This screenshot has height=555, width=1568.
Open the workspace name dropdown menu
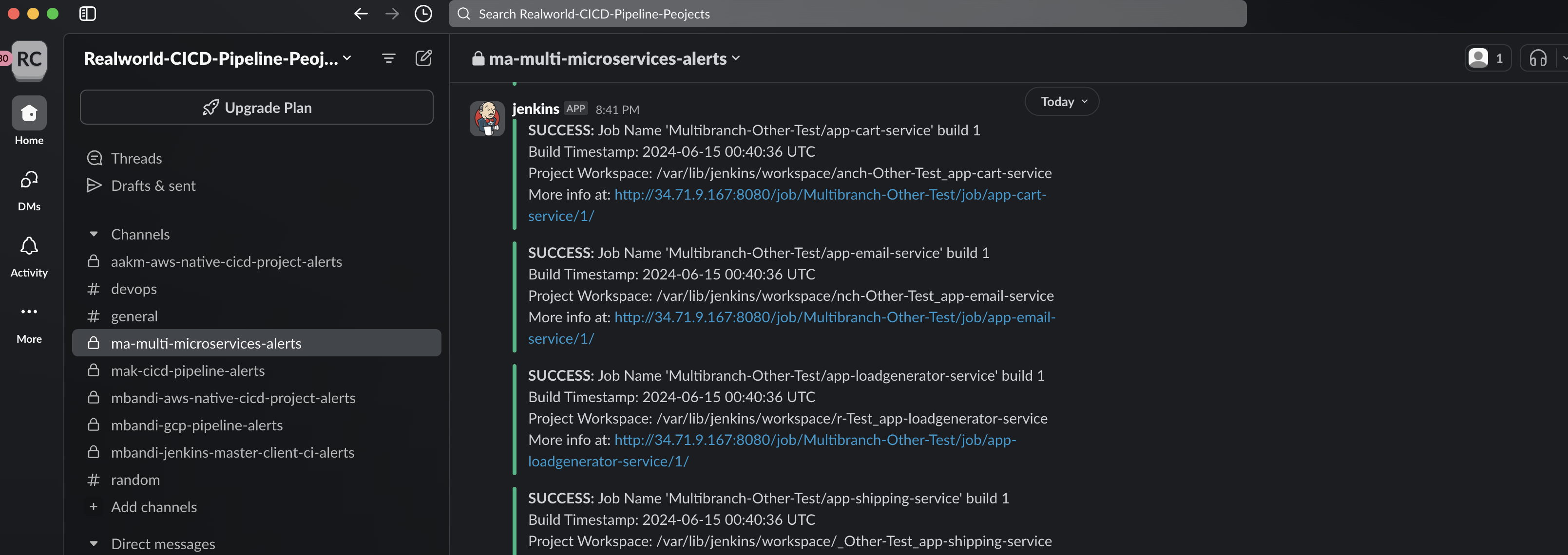[x=218, y=58]
